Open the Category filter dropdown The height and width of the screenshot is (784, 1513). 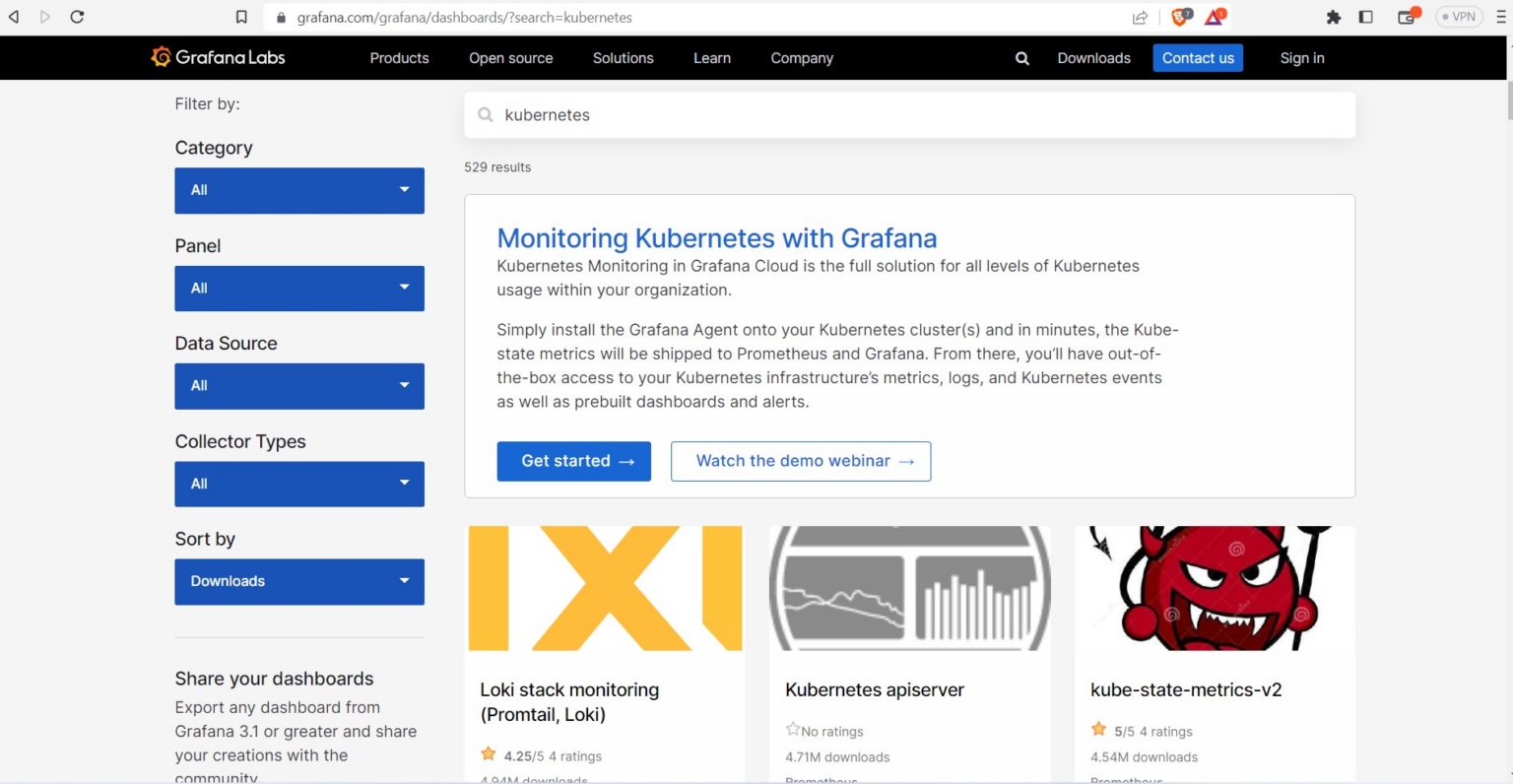click(298, 190)
